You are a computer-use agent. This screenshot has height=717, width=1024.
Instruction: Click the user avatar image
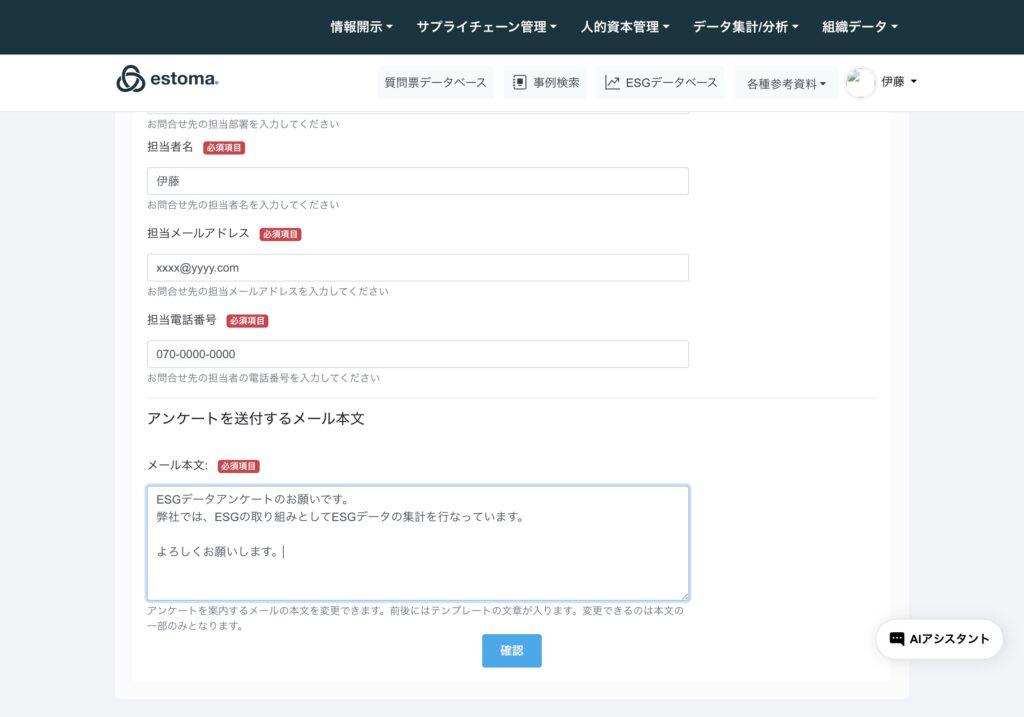pyautogui.click(x=860, y=83)
